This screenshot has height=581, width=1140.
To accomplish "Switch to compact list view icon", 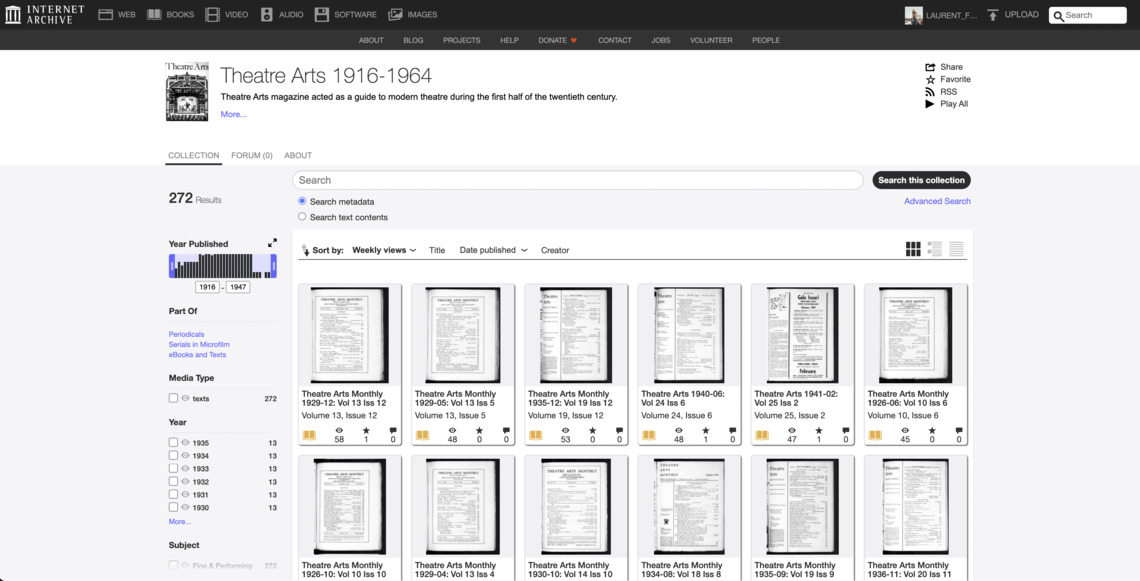I will click(x=957, y=250).
